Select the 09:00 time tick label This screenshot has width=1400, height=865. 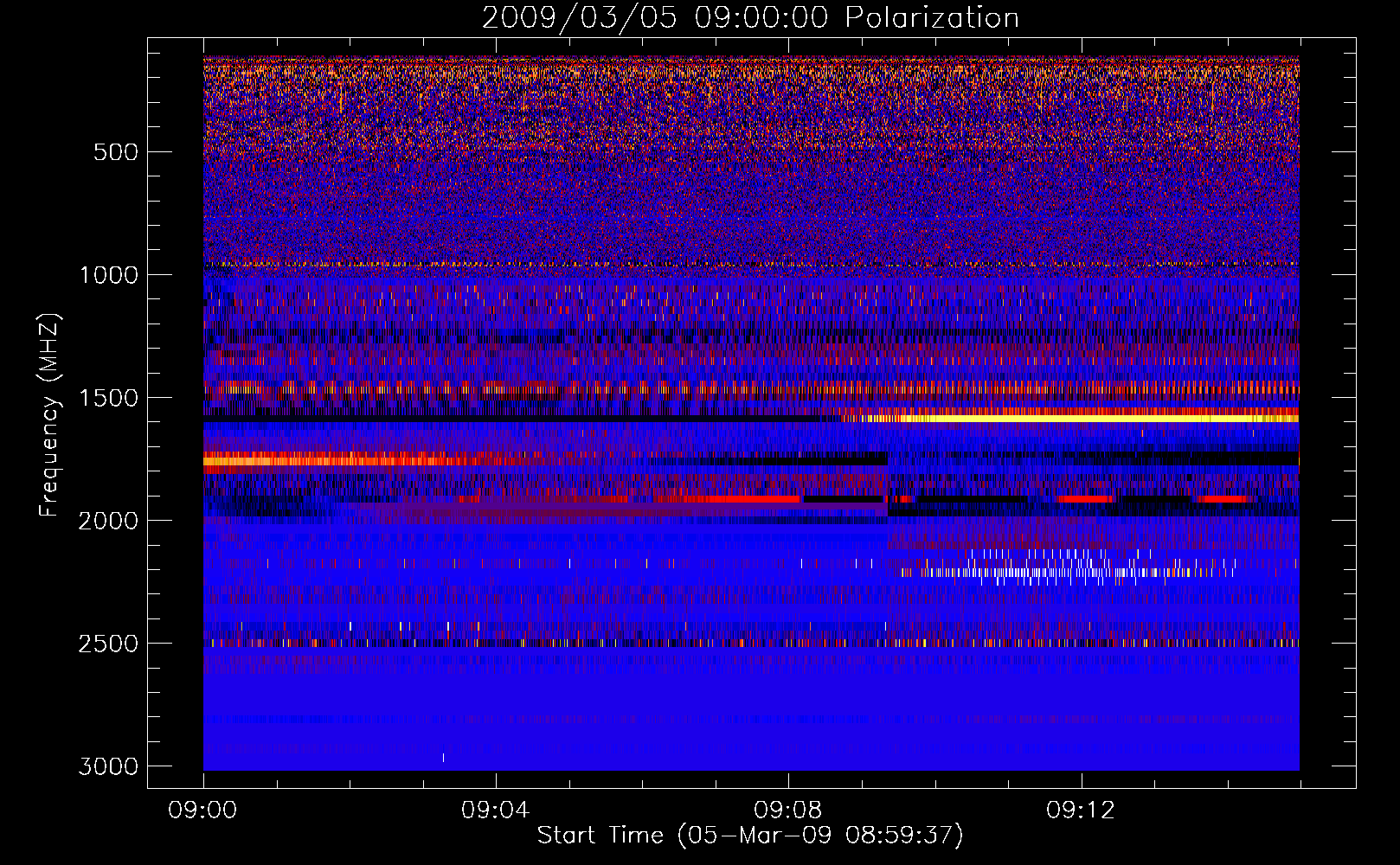point(203,811)
